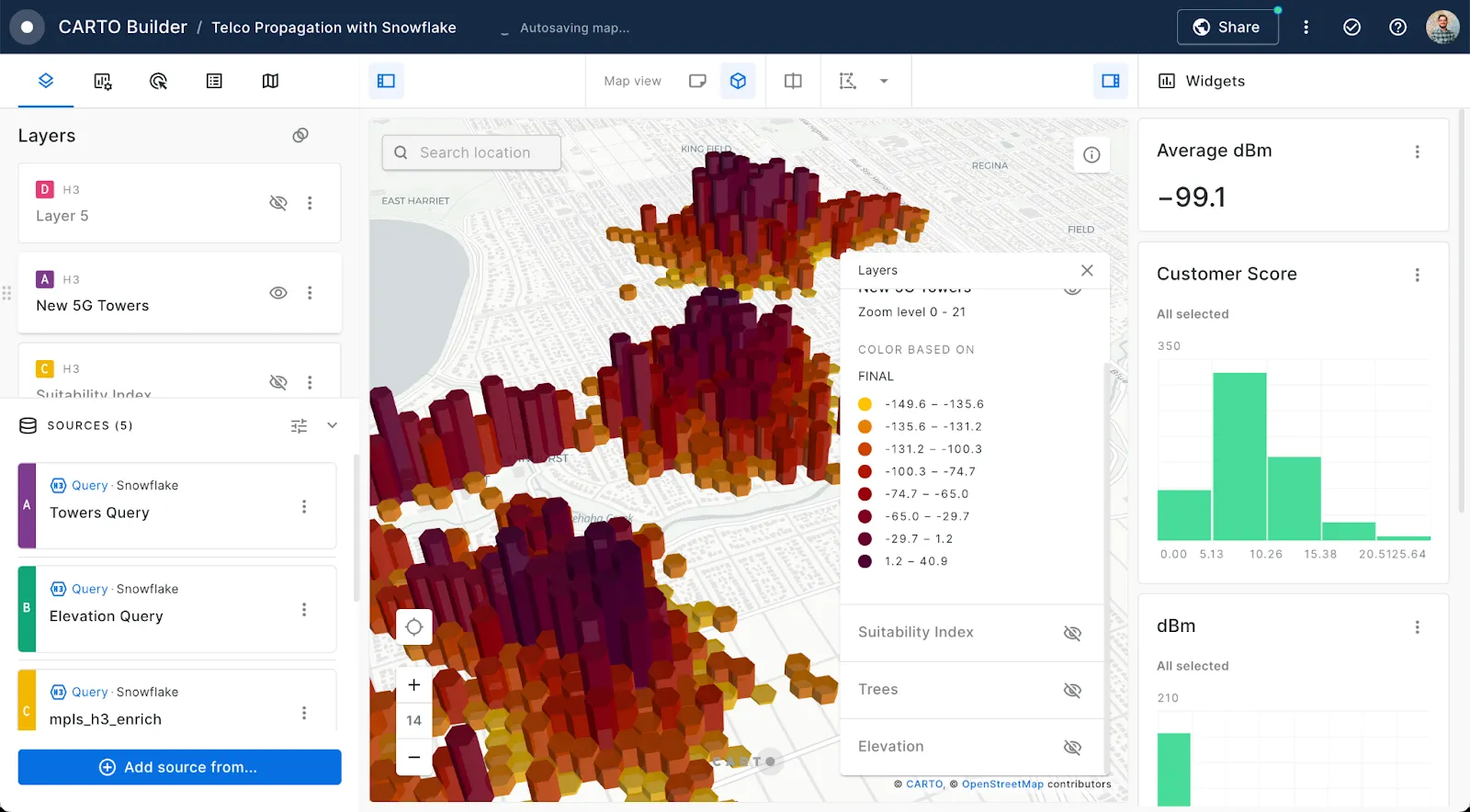Viewport: 1470px width, 812px height.
Task: Open the Interactions cursor icon tab
Action: click(158, 81)
